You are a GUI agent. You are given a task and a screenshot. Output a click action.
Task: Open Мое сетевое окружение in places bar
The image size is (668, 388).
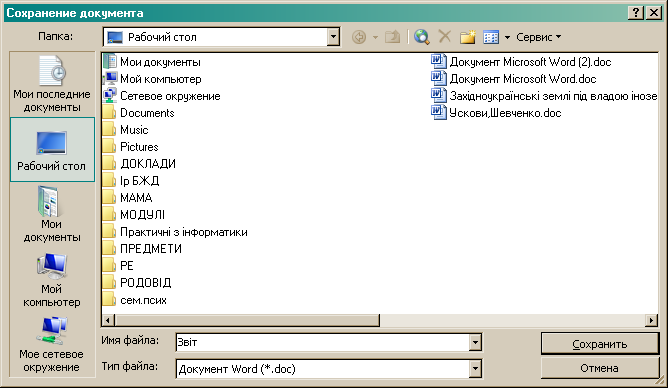tap(52, 344)
